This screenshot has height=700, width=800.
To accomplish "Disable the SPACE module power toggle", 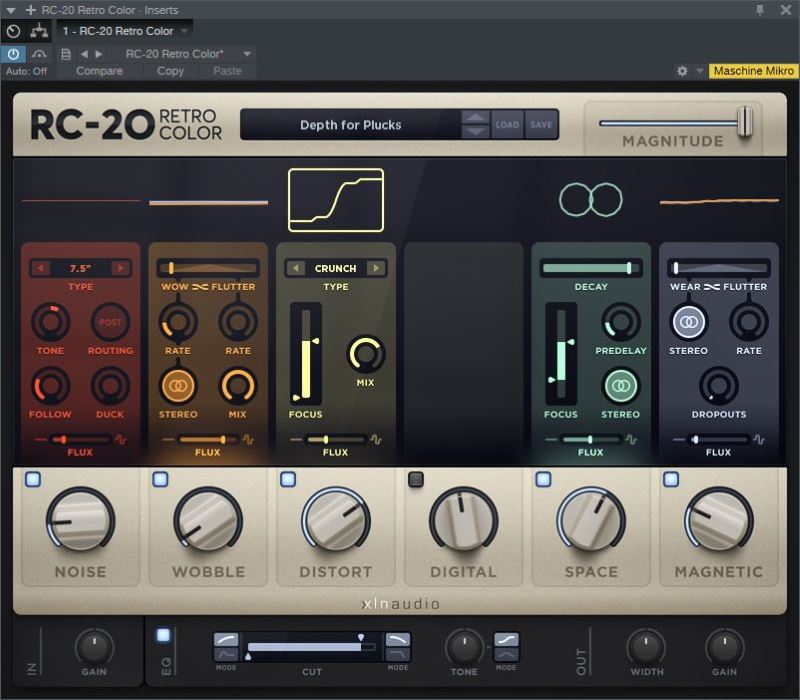I will point(543,479).
